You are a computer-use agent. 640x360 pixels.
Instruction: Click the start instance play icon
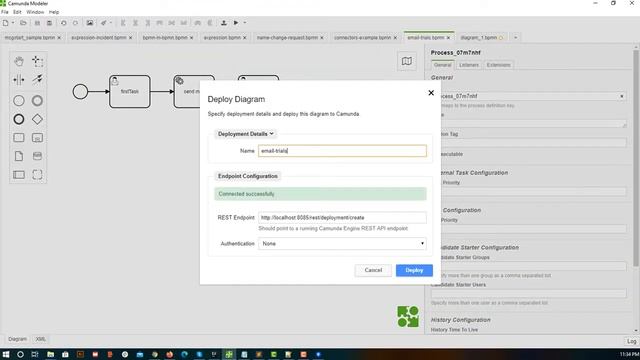coord(236,23)
